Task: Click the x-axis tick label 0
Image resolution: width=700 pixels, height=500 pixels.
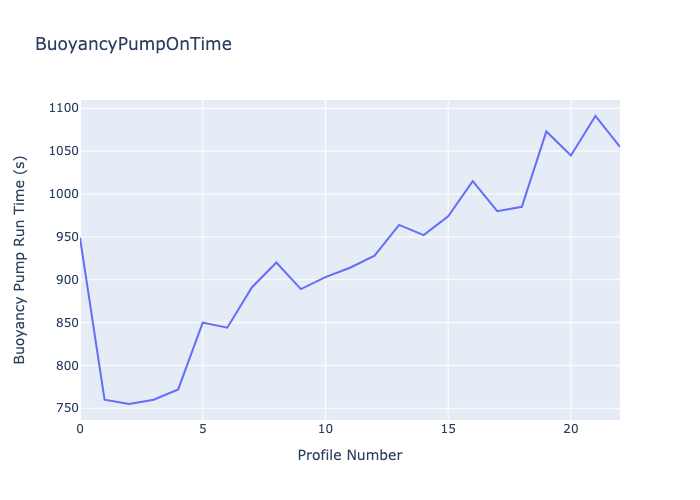Action: pos(80,429)
